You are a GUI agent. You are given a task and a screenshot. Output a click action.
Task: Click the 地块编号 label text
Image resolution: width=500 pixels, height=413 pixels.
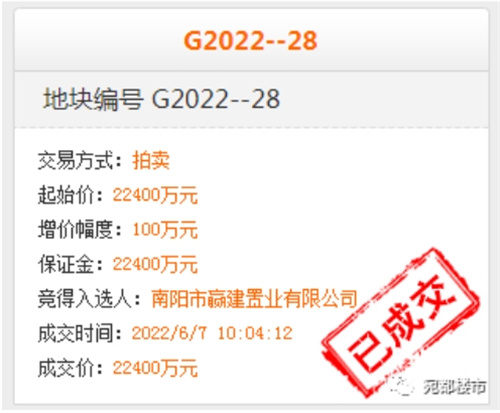pyautogui.click(x=93, y=99)
